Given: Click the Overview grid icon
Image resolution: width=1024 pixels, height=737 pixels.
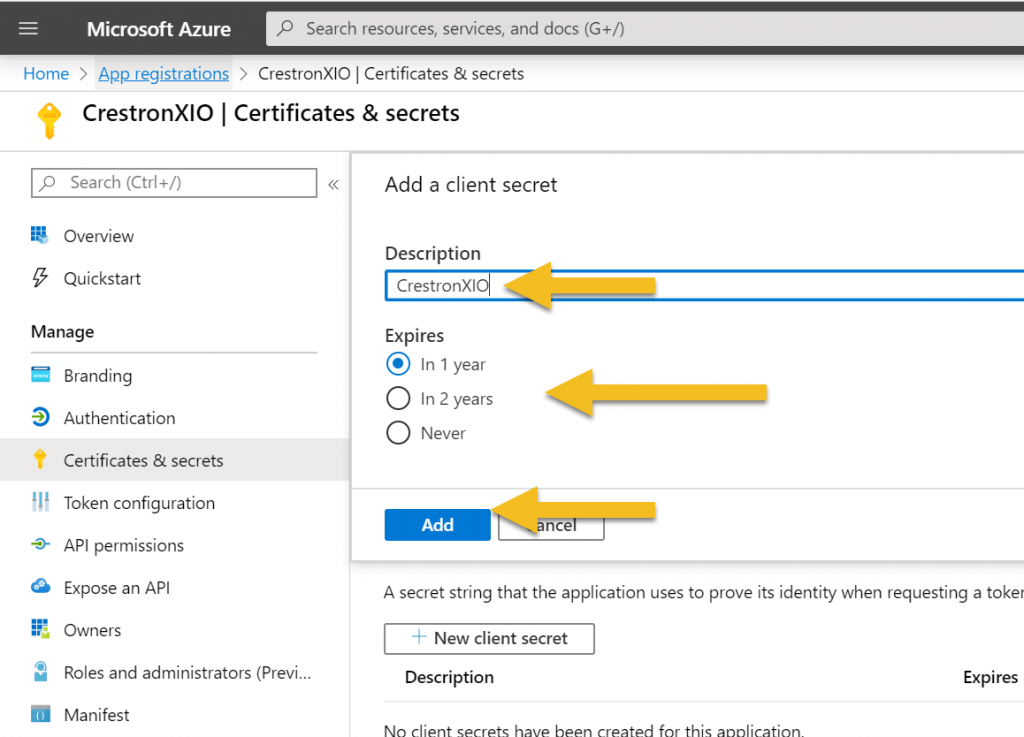Looking at the screenshot, I should [x=40, y=235].
